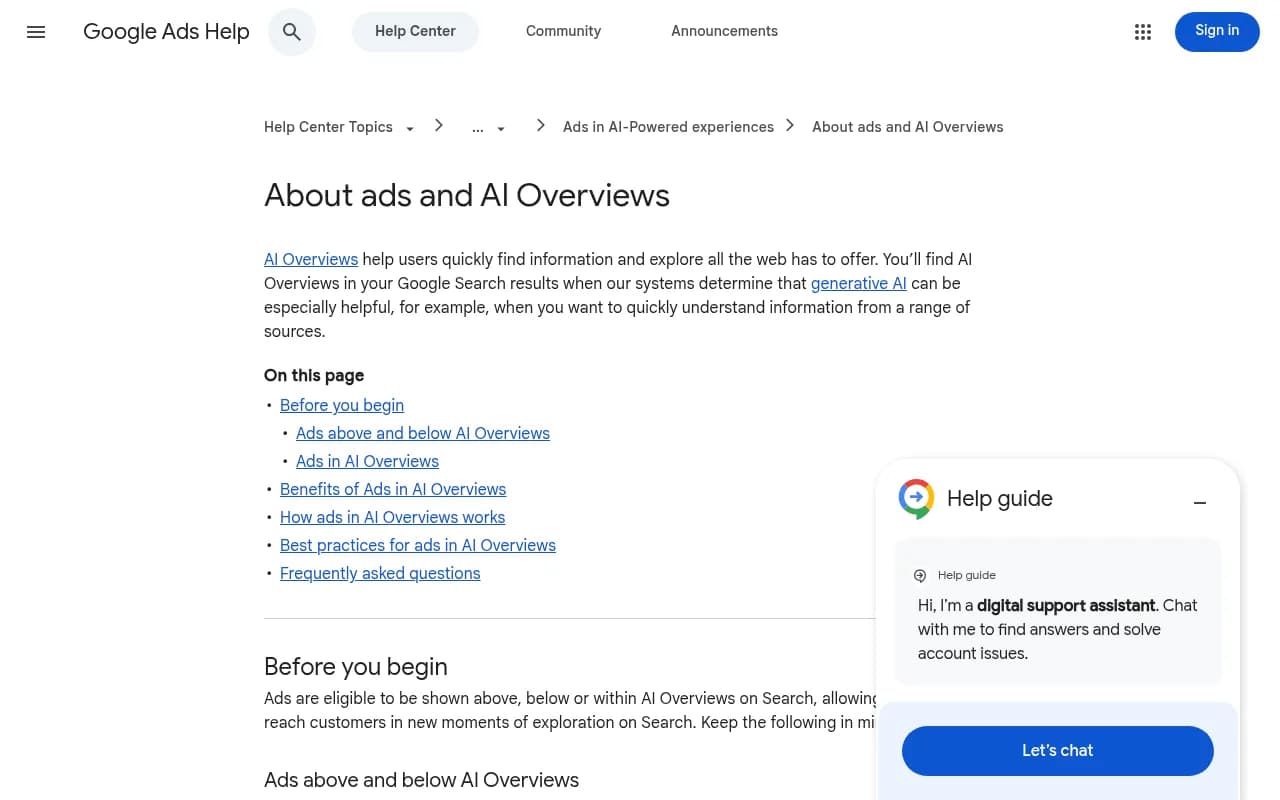Screen dimensions: 1280x800
Task: Open the Google apps grid
Action: (x=1143, y=32)
